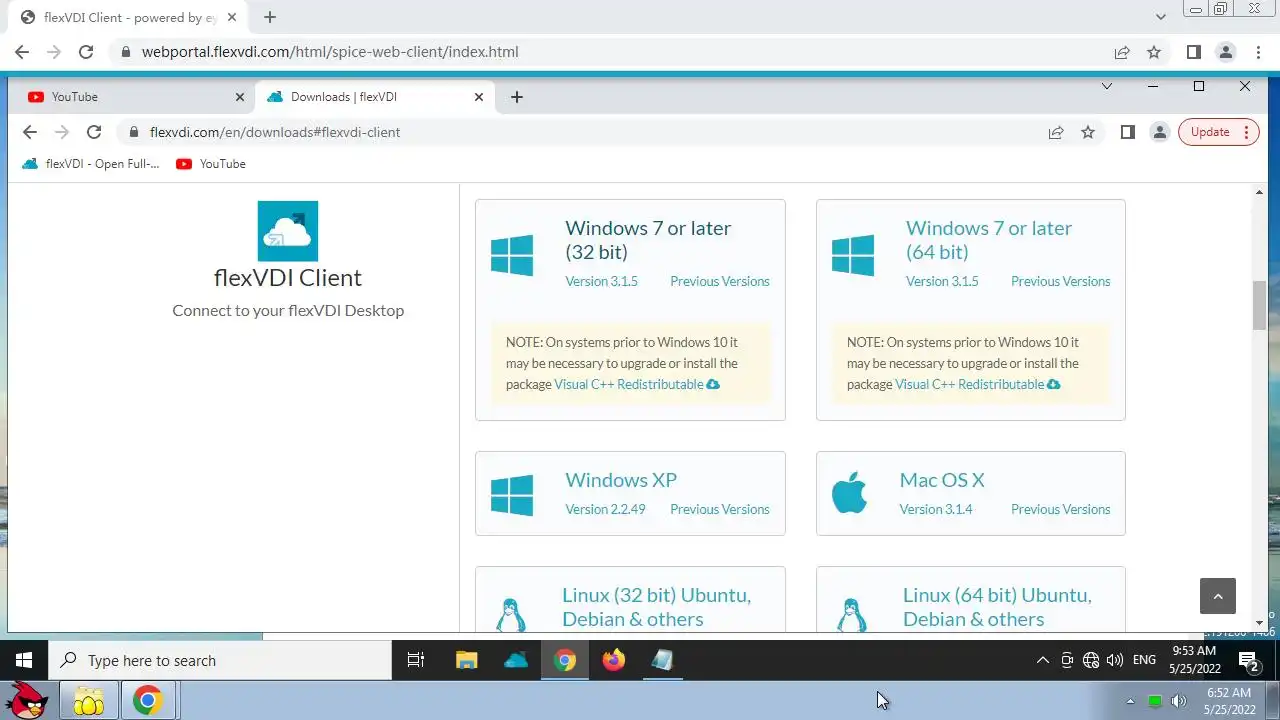Viewport: 1280px width, 720px height.
Task: Switch the ENG input language indicator
Action: coord(1144,660)
